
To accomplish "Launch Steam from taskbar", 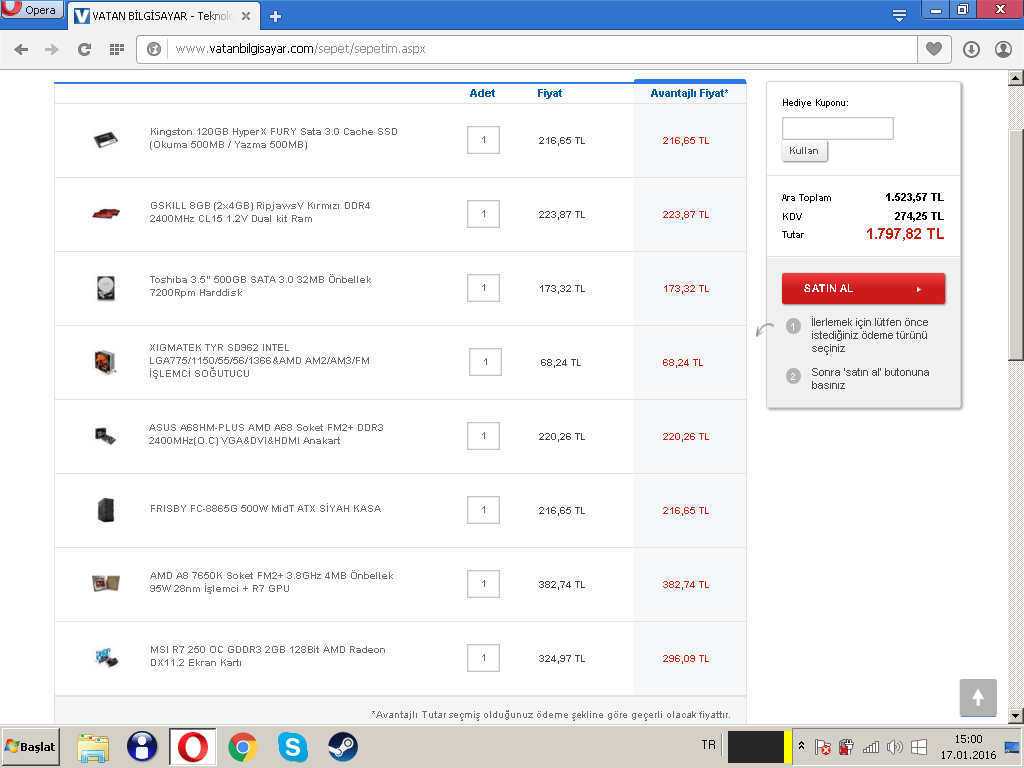I will (x=342, y=747).
